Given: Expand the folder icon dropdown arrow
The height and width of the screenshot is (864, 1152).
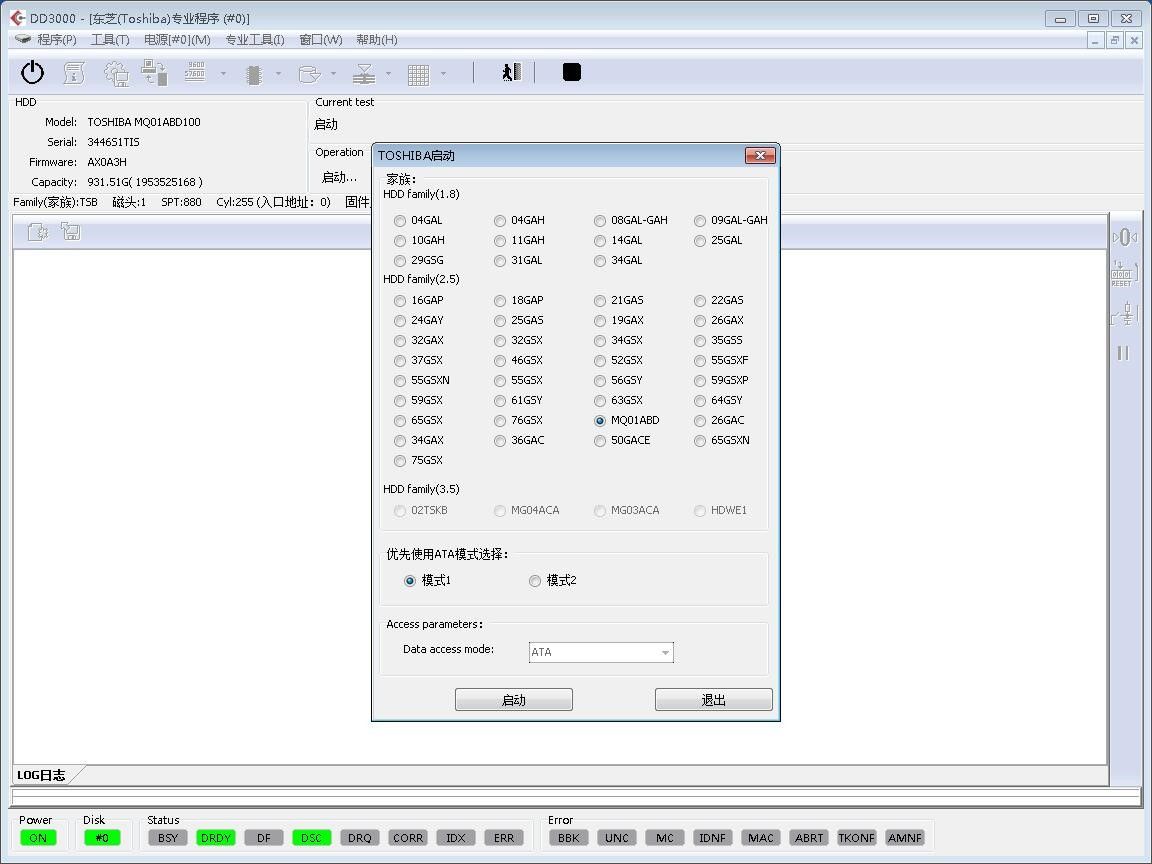Looking at the screenshot, I should click(x=333, y=73).
